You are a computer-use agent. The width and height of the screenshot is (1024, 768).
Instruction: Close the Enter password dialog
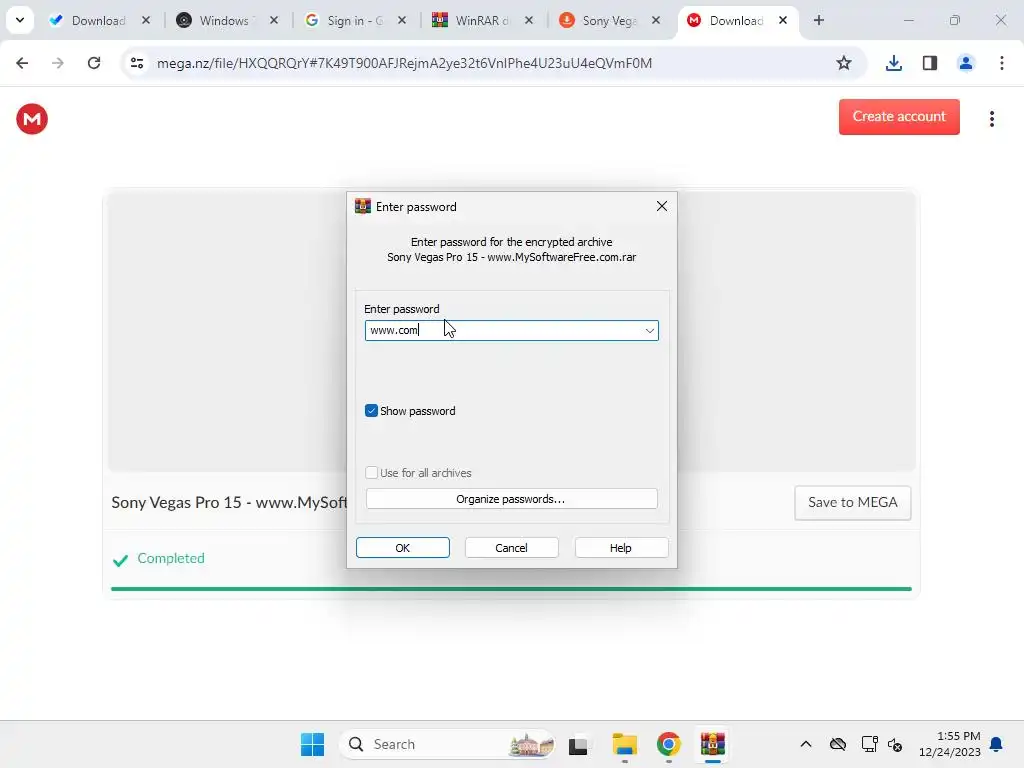pos(662,206)
